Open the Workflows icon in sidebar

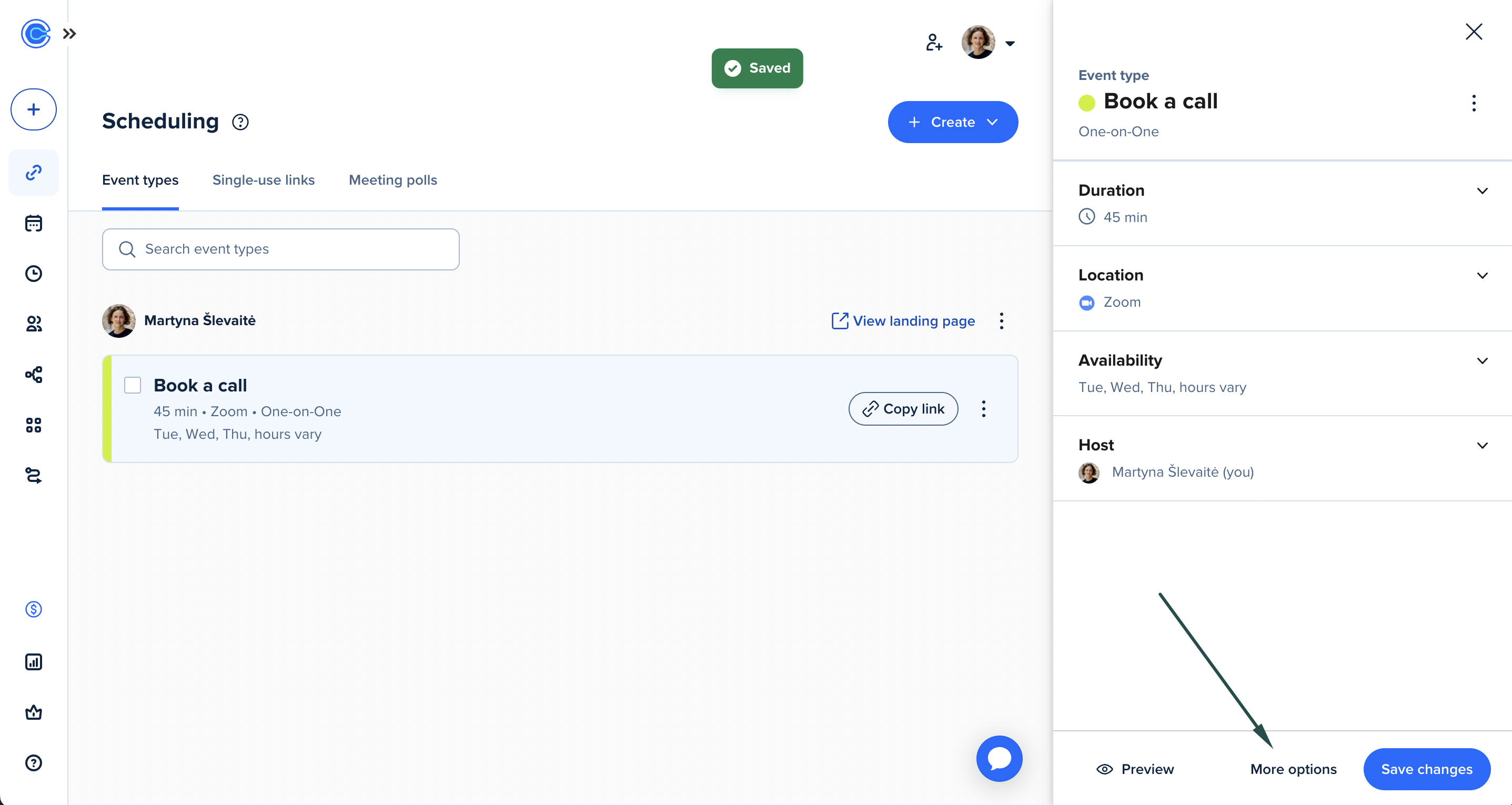click(34, 375)
